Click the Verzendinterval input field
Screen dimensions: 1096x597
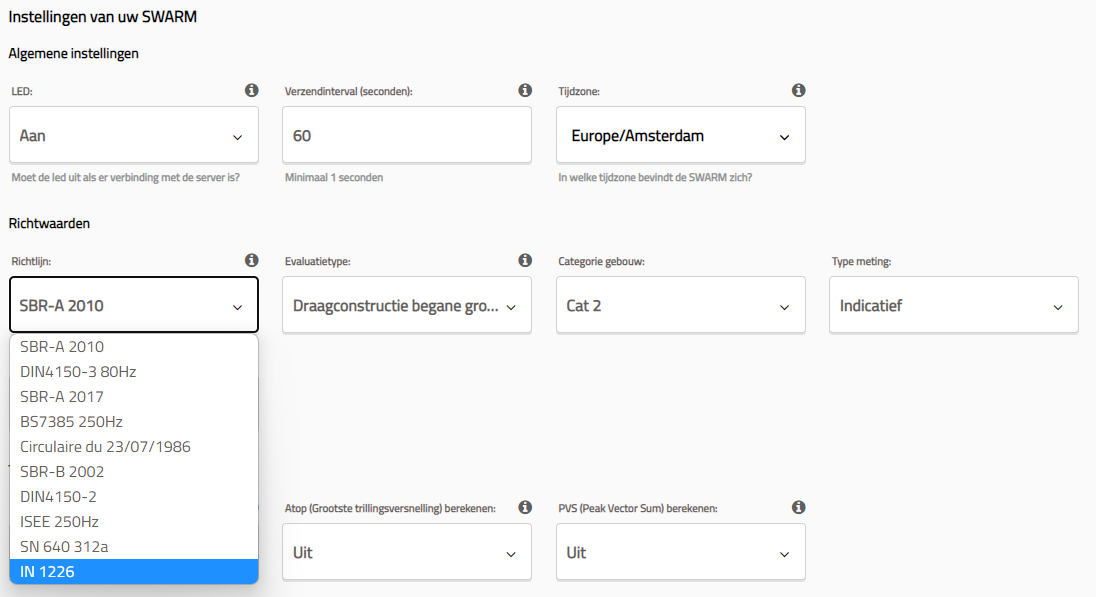[406, 135]
